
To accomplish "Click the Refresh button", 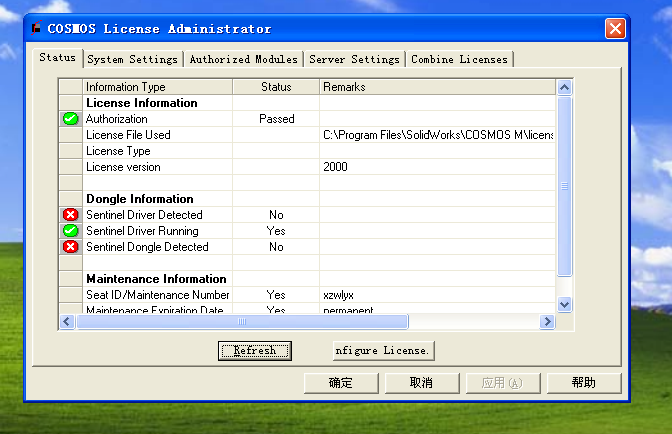I will [255, 351].
